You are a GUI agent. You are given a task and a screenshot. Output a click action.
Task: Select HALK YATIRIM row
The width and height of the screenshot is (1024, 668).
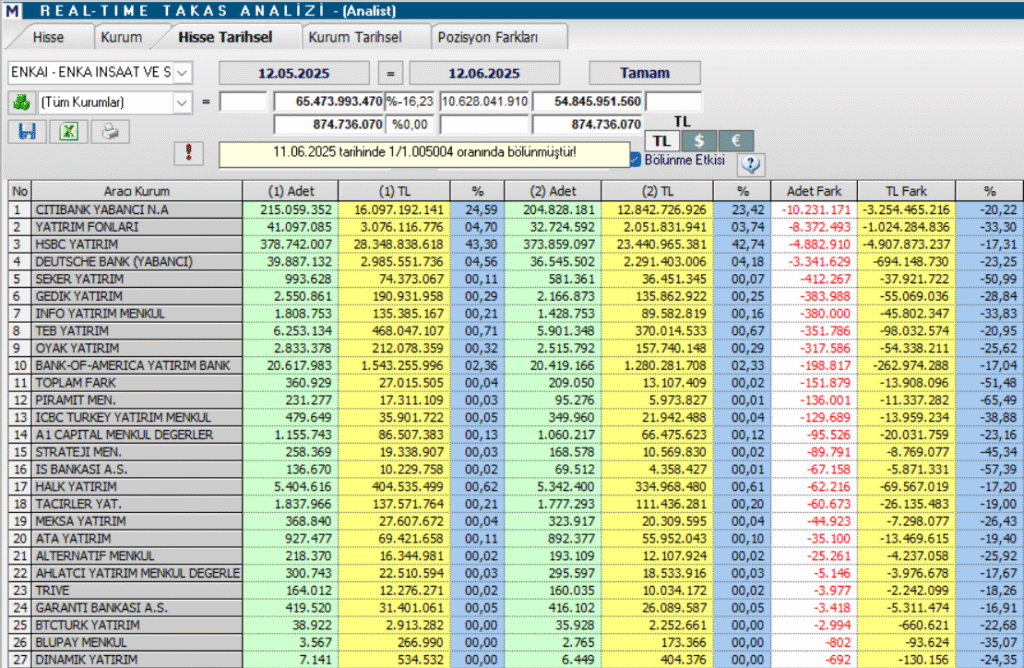[516, 486]
